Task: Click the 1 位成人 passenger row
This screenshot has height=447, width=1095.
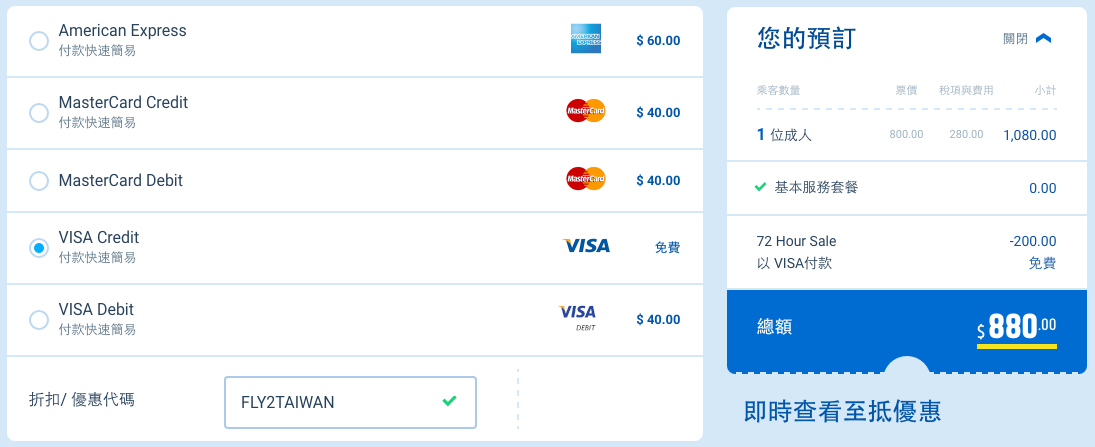Action: (906, 135)
